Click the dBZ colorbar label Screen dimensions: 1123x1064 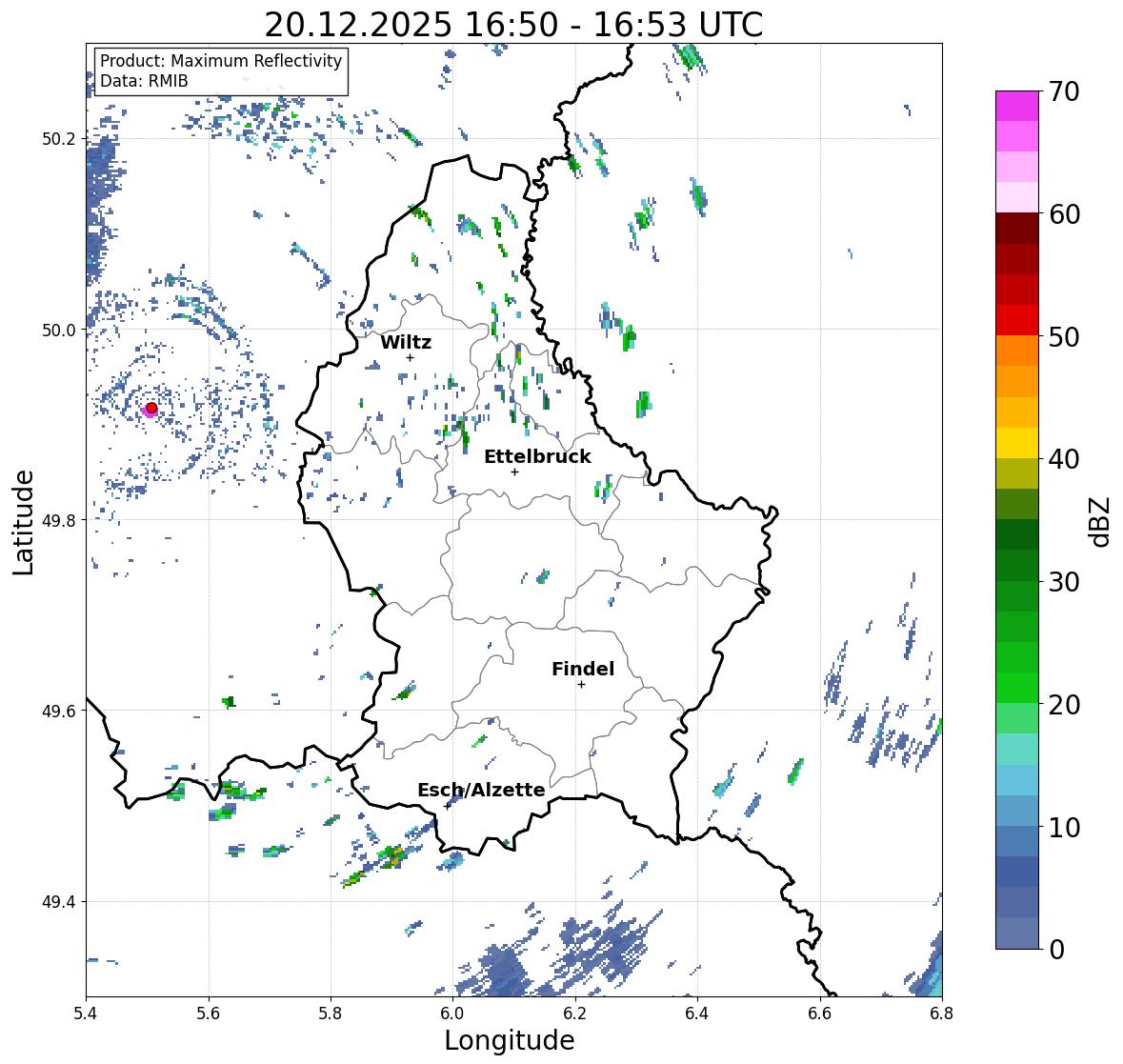pos(1101,521)
